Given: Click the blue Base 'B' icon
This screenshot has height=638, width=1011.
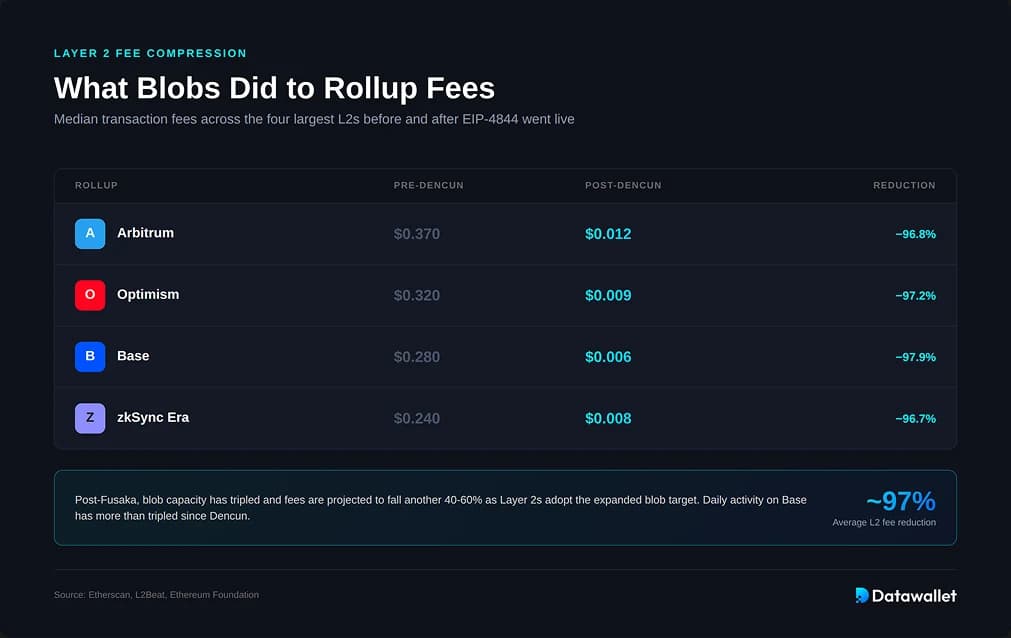Looking at the screenshot, I should [90, 356].
